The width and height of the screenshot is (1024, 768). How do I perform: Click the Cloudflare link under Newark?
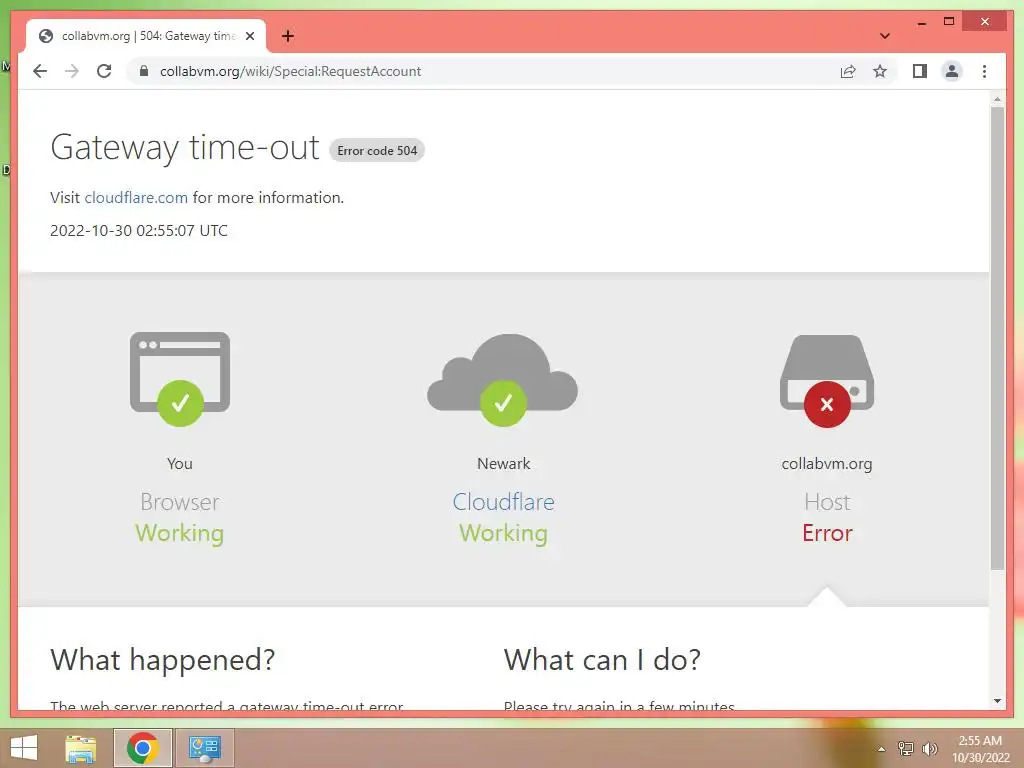pyautogui.click(x=504, y=502)
